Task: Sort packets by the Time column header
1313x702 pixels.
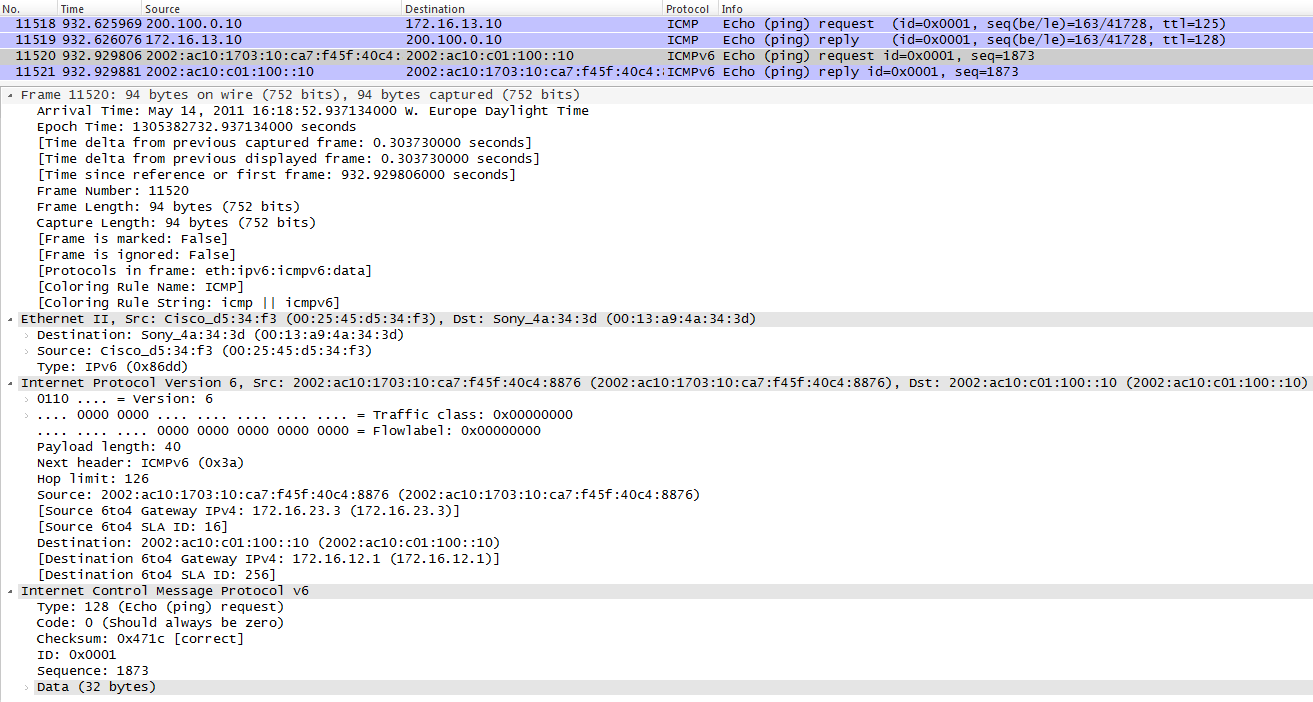Action: pos(99,8)
